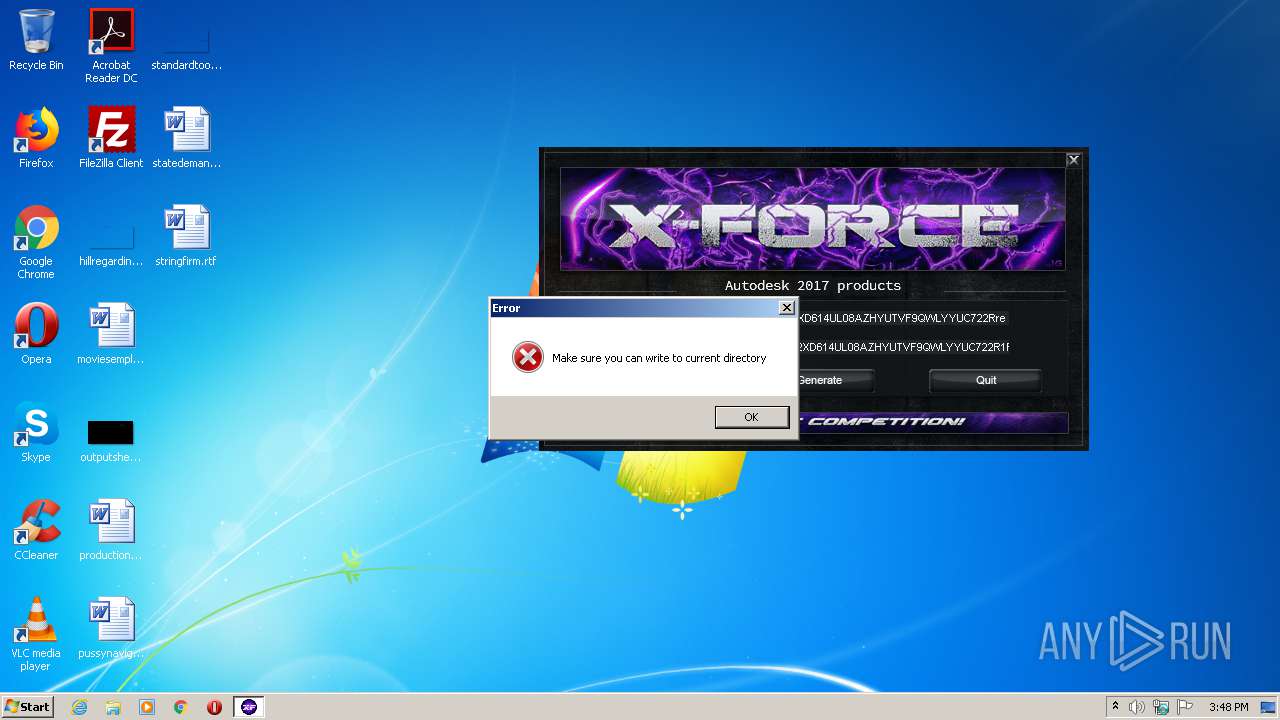This screenshot has width=1280, height=720.
Task: Open media player from taskbar
Action: [147, 707]
